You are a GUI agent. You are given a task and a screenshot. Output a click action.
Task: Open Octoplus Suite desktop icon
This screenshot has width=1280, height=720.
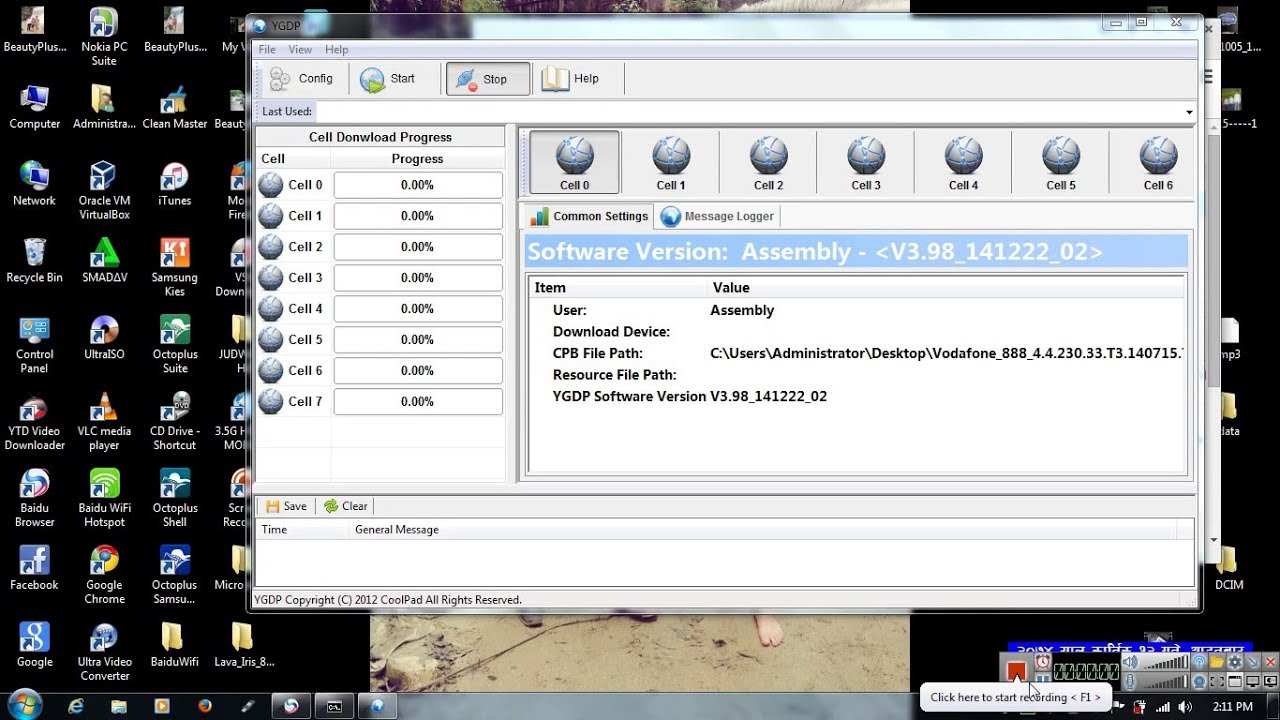(x=174, y=344)
